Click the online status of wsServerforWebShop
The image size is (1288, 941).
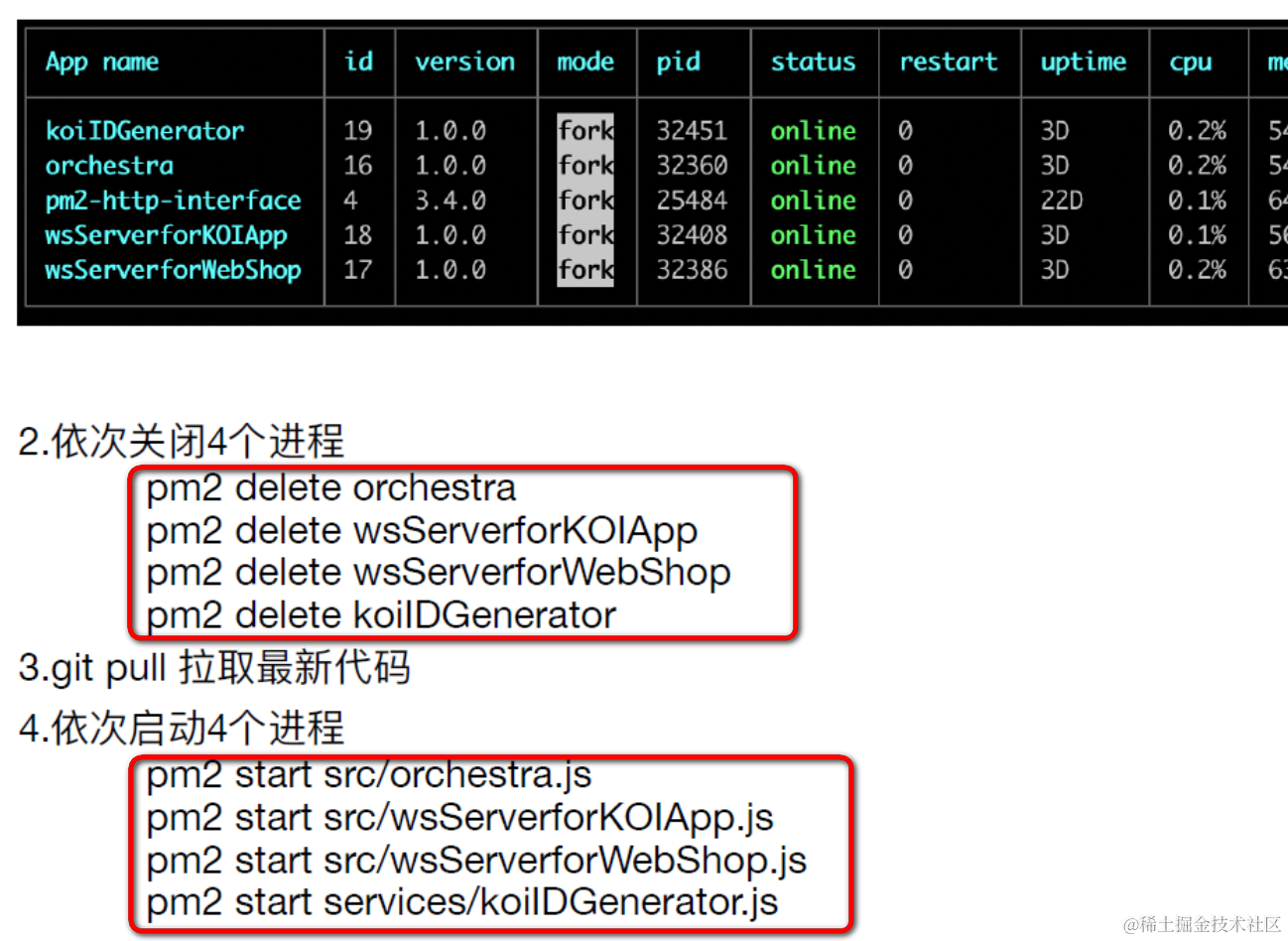[813, 270]
